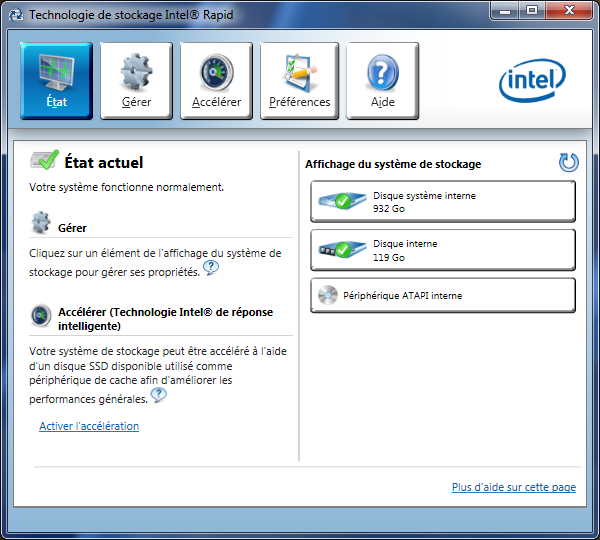The height and width of the screenshot is (540, 600).
Task: Click the help bubble after Gérer description
Action: (x=210, y=268)
